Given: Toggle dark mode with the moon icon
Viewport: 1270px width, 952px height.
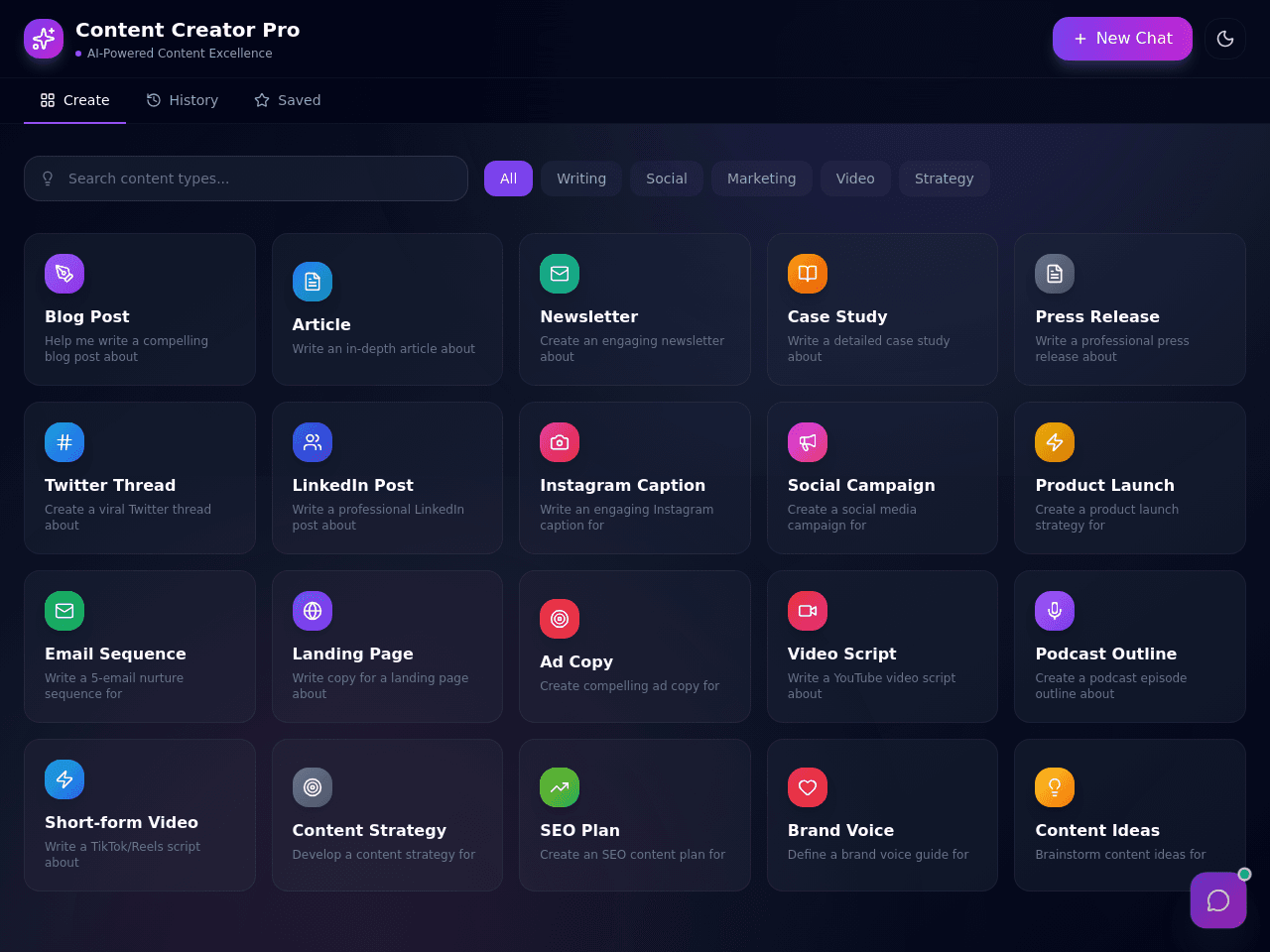Looking at the screenshot, I should (x=1225, y=39).
